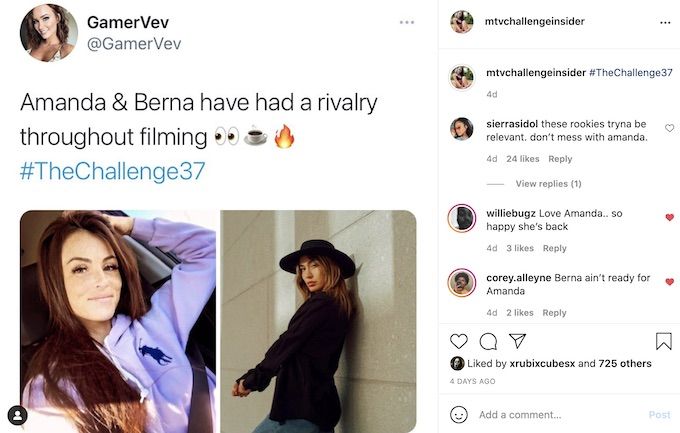The image size is (680, 433).
Task: View 24 likes on sierrasidol comment
Action: click(x=523, y=159)
